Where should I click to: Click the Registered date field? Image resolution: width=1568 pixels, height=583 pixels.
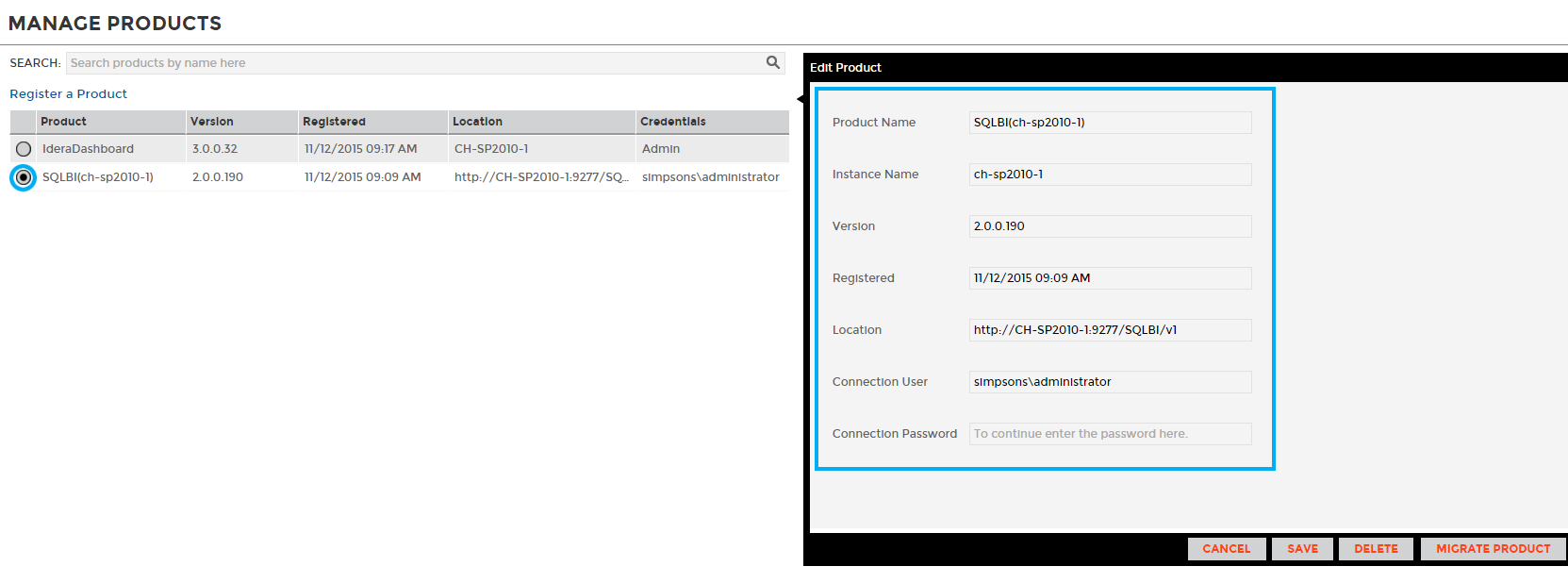tap(1110, 278)
